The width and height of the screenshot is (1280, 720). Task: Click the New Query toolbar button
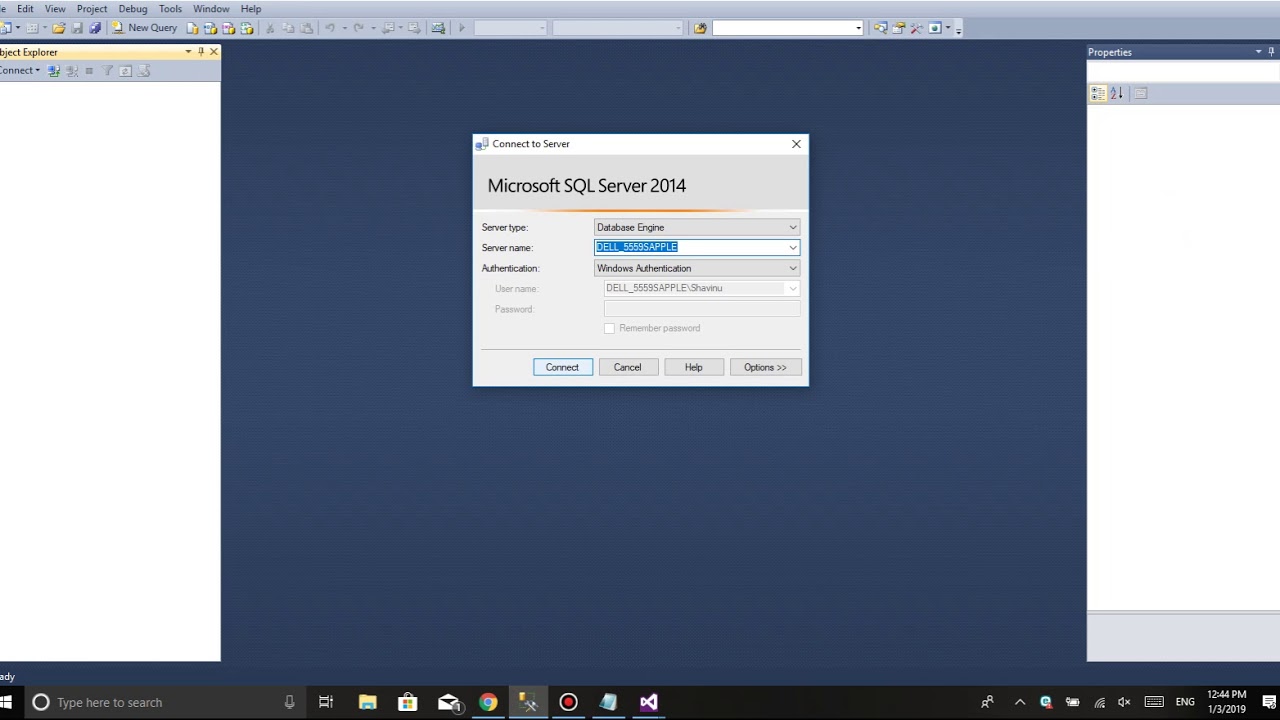145,28
